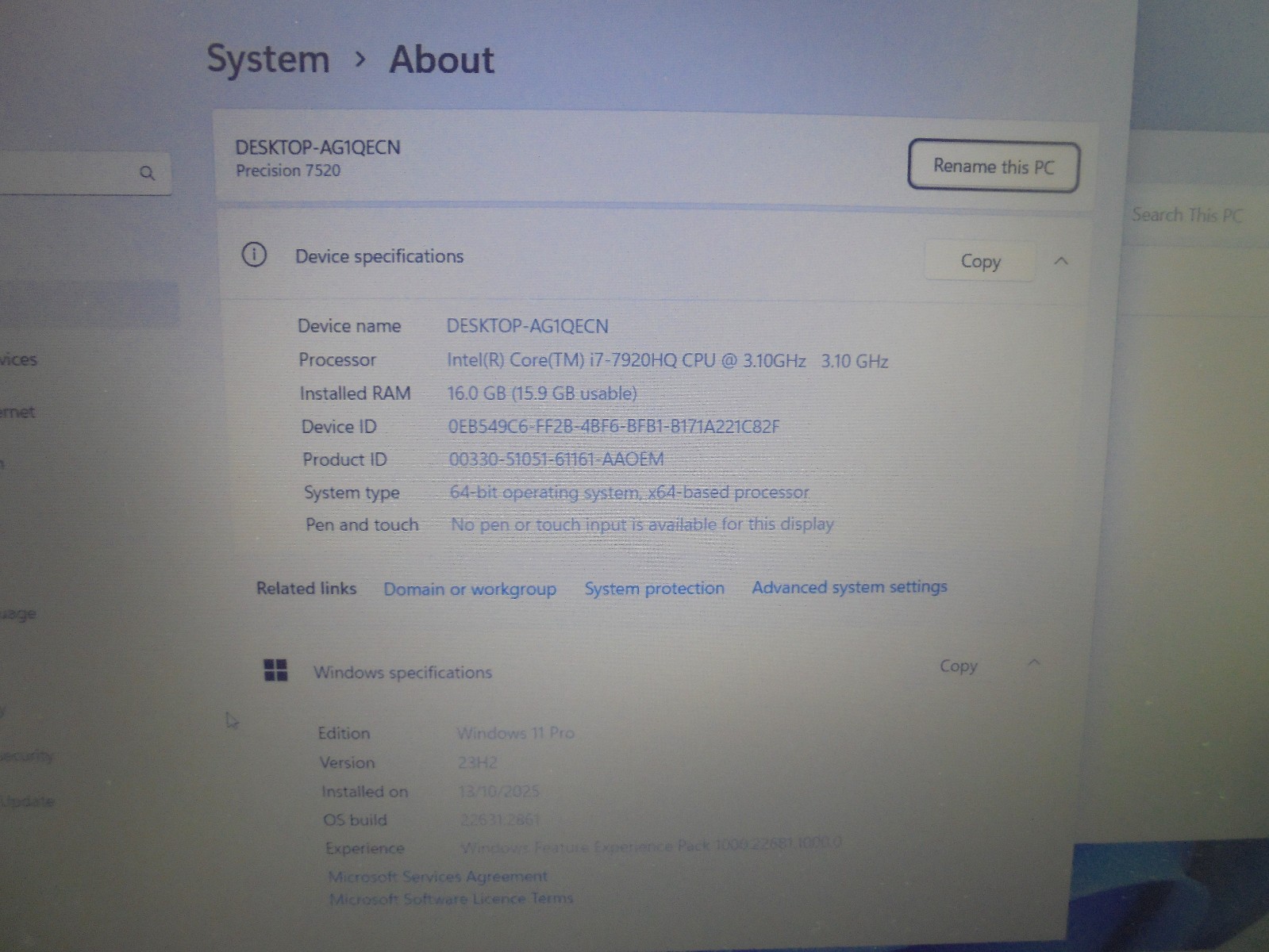1269x952 pixels.
Task: Open the Microsoft Software Licence Terms link
Action: (x=451, y=898)
